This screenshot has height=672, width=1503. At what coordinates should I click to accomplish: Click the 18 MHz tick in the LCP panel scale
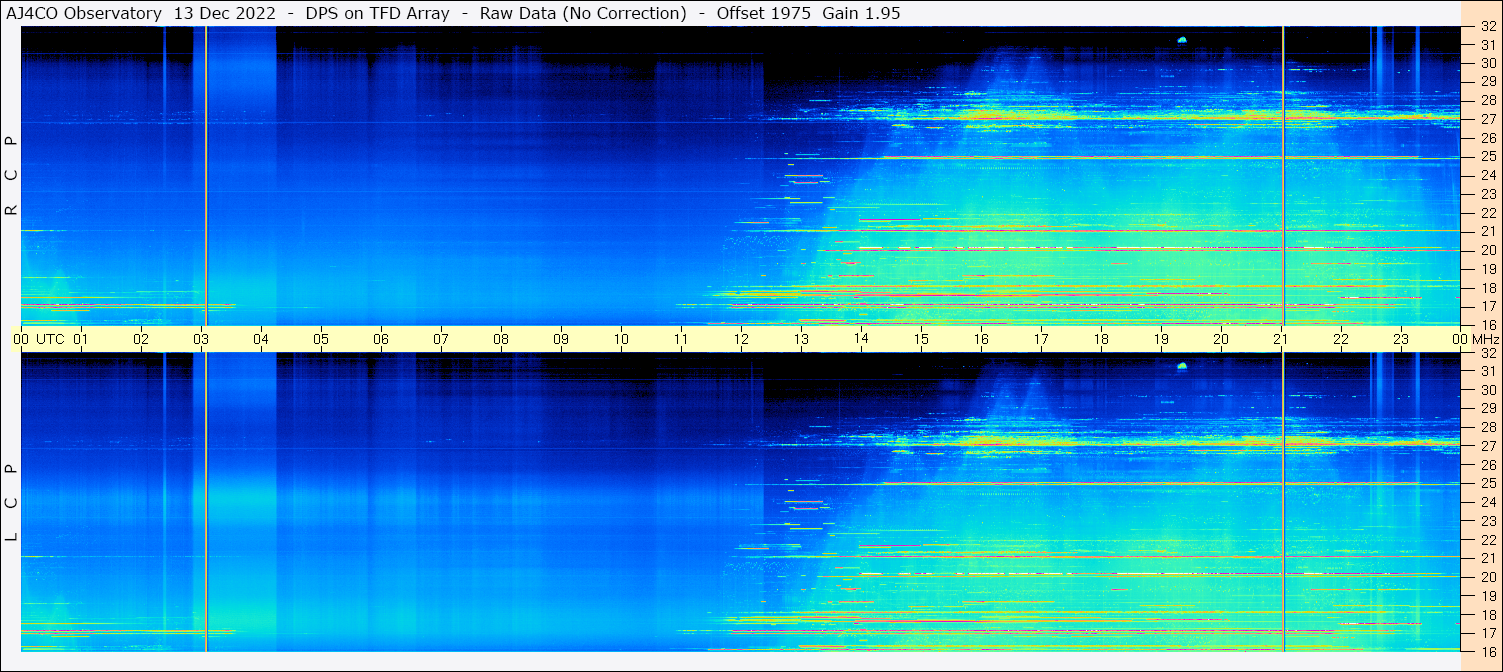pos(1487,615)
